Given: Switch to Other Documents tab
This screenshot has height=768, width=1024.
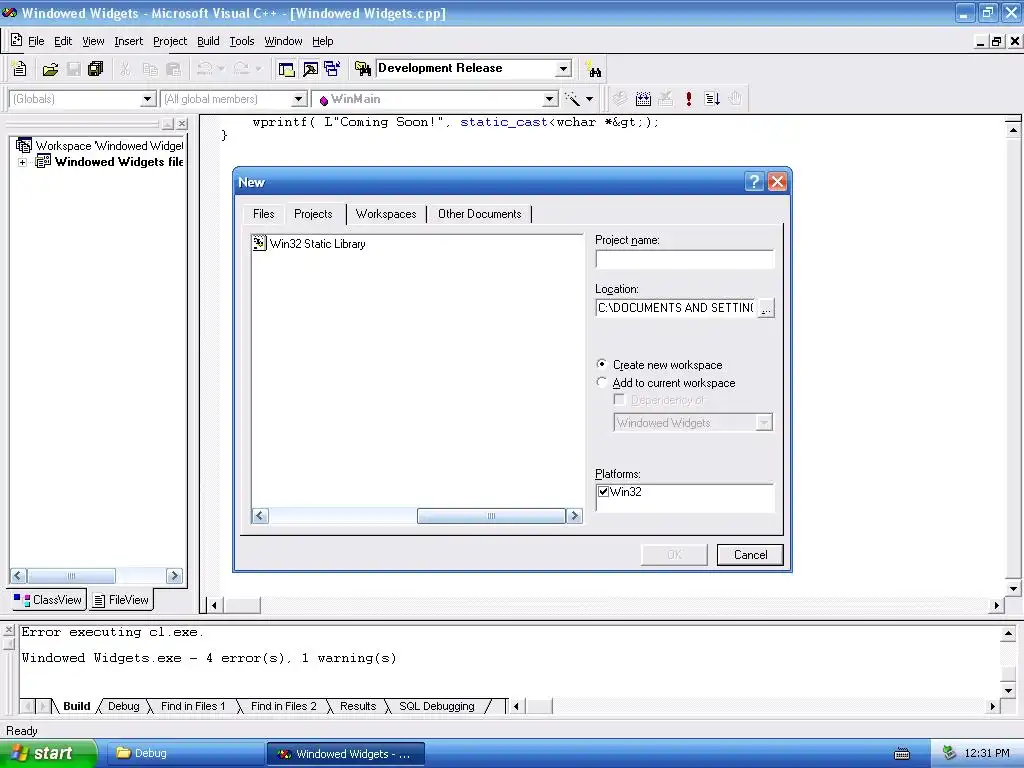Looking at the screenshot, I should (x=479, y=214).
